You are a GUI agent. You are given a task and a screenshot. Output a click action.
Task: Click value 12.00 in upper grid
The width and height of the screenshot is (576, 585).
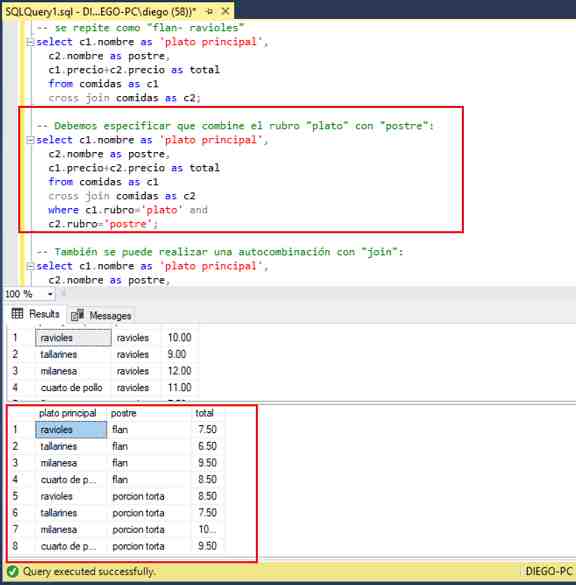pos(179,371)
